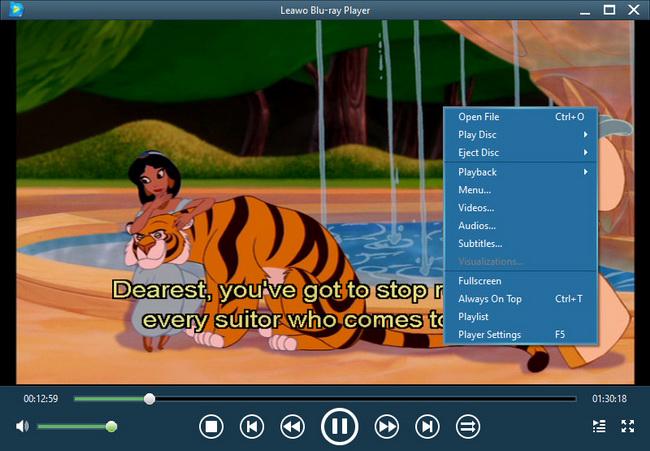
Task: Pause the movie
Action: (x=339, y=427)
